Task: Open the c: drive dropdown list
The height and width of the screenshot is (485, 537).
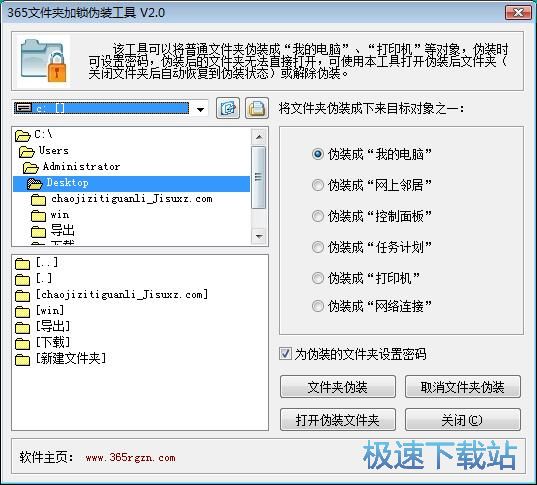Action: [200, 109]
